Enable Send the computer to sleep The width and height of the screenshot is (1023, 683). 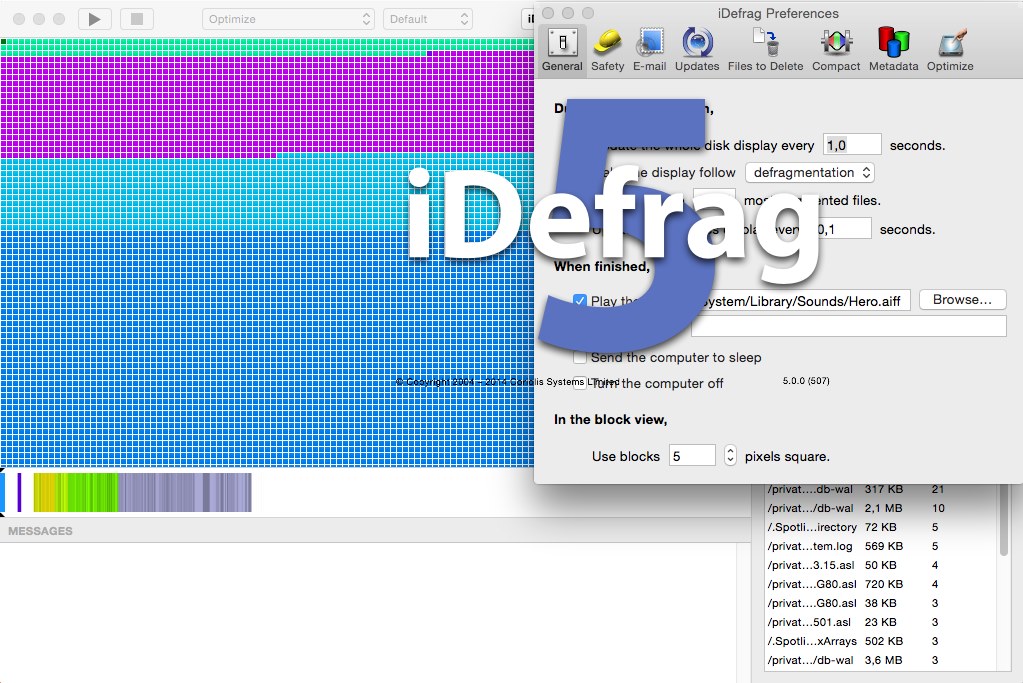(579, 357)
